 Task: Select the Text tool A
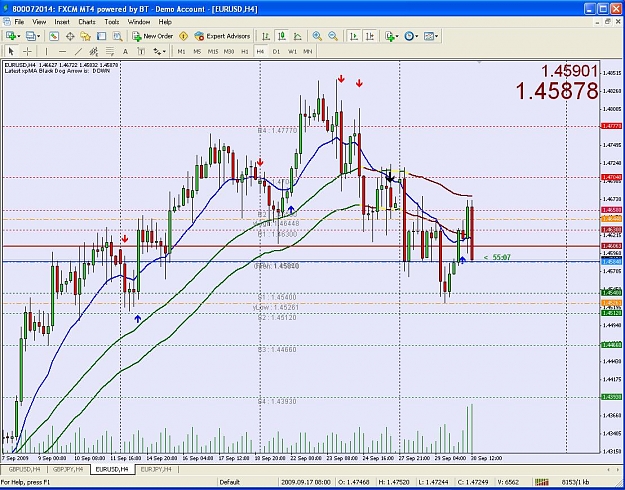pos(125,51)
